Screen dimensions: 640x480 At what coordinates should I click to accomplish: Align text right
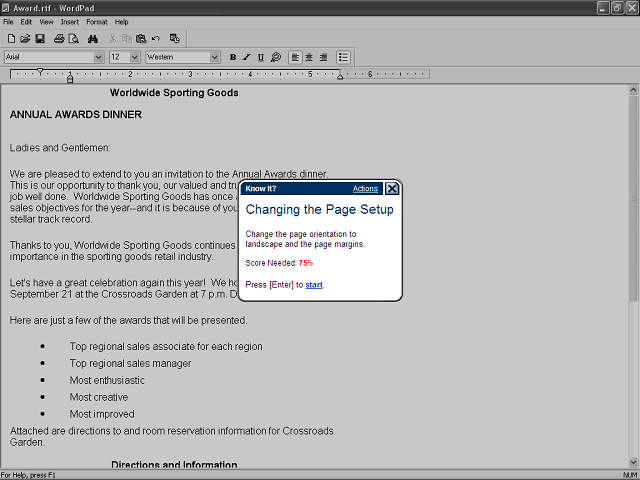[x=323, y=57]
